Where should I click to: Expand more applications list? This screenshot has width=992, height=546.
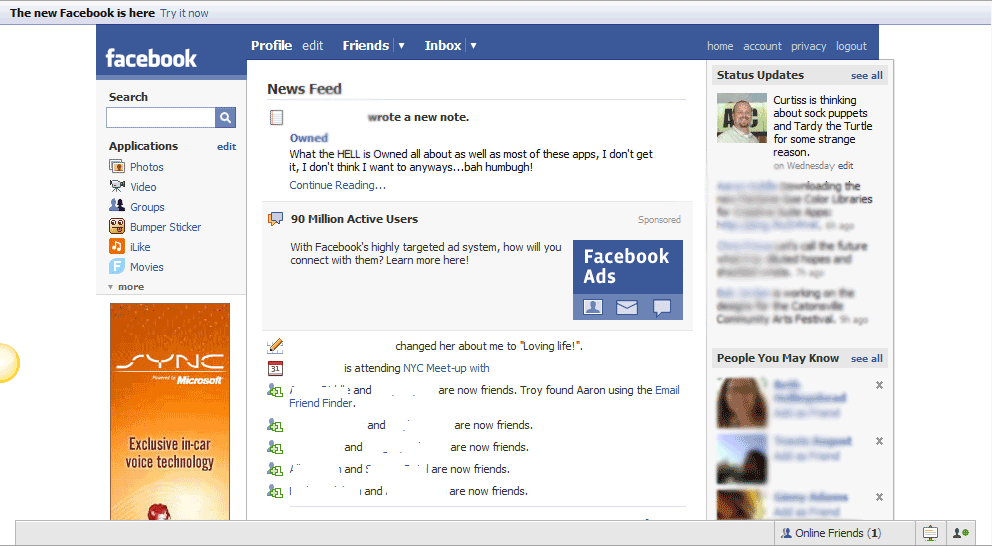[126, 287]
